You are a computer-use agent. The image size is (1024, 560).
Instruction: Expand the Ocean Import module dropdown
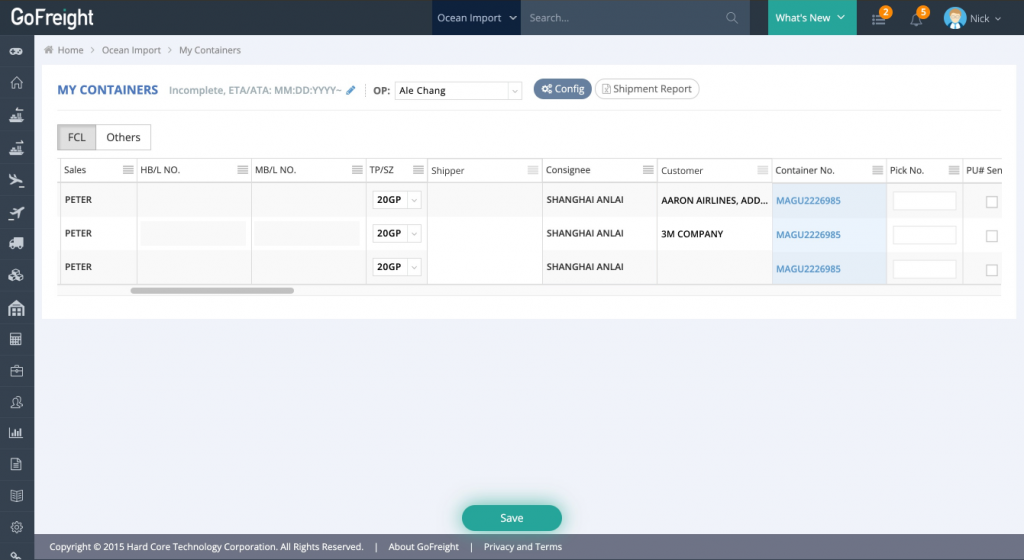coord(477,18)
